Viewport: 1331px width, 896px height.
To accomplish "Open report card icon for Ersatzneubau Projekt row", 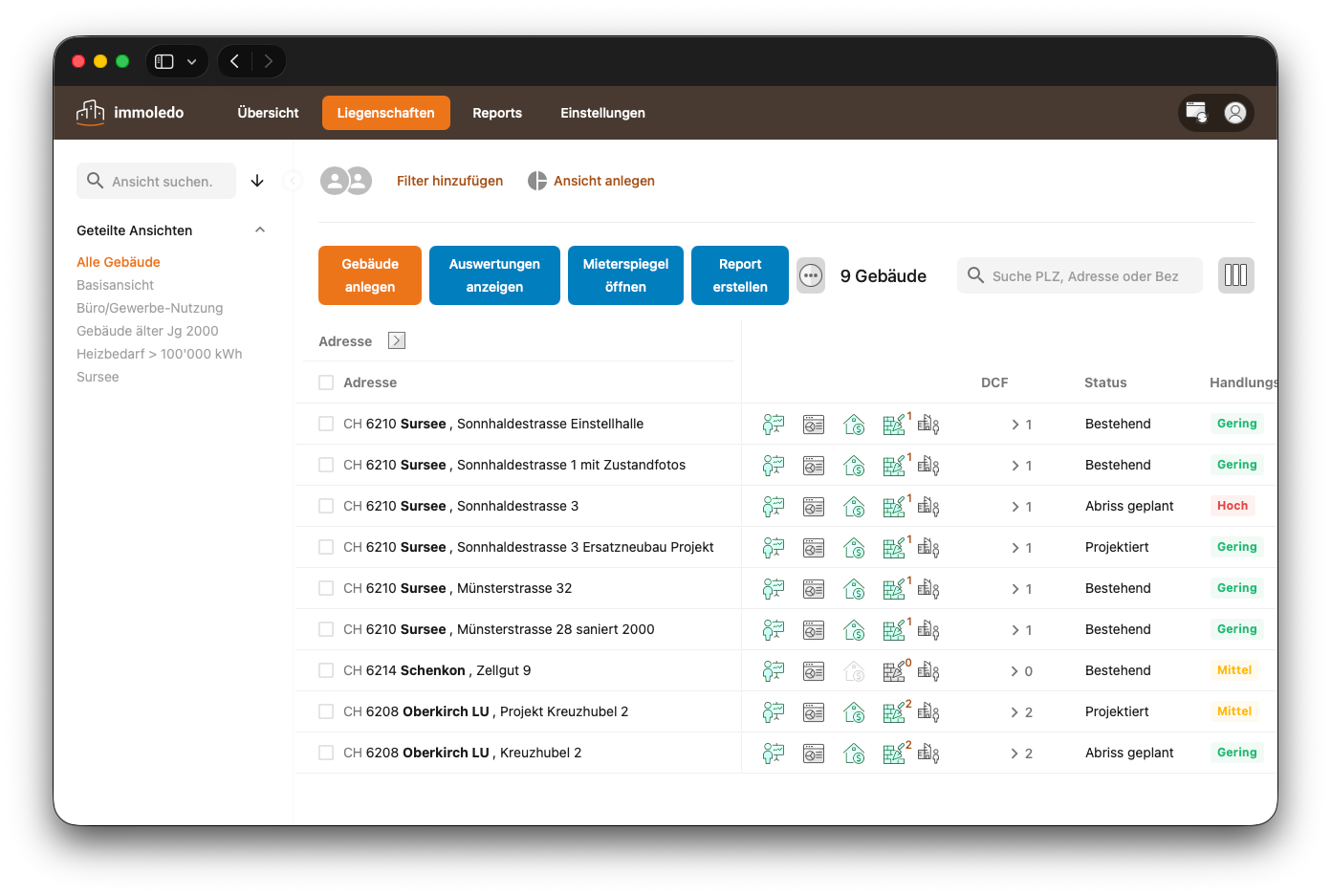I will [x=814, y=547].
